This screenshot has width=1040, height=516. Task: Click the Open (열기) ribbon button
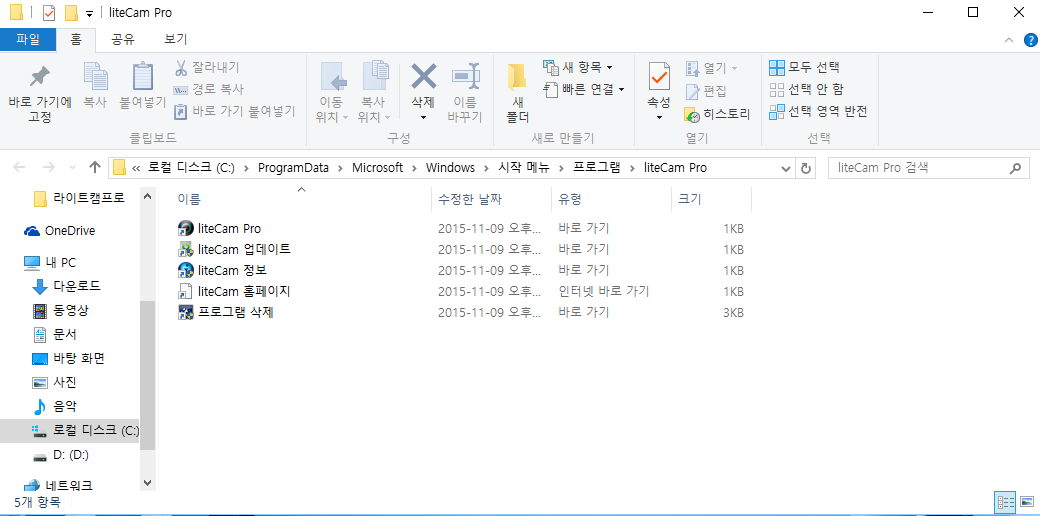[x=711, y=68]
